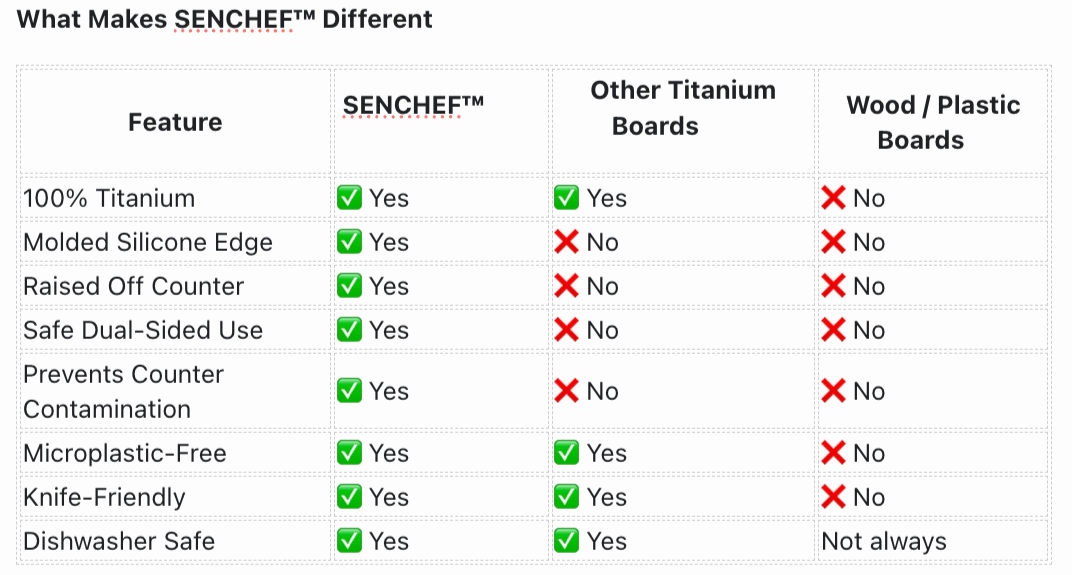
Task: Click the SENCHEF checkmark for Safe Dual-Sided Use
Action: pos(349,330)
